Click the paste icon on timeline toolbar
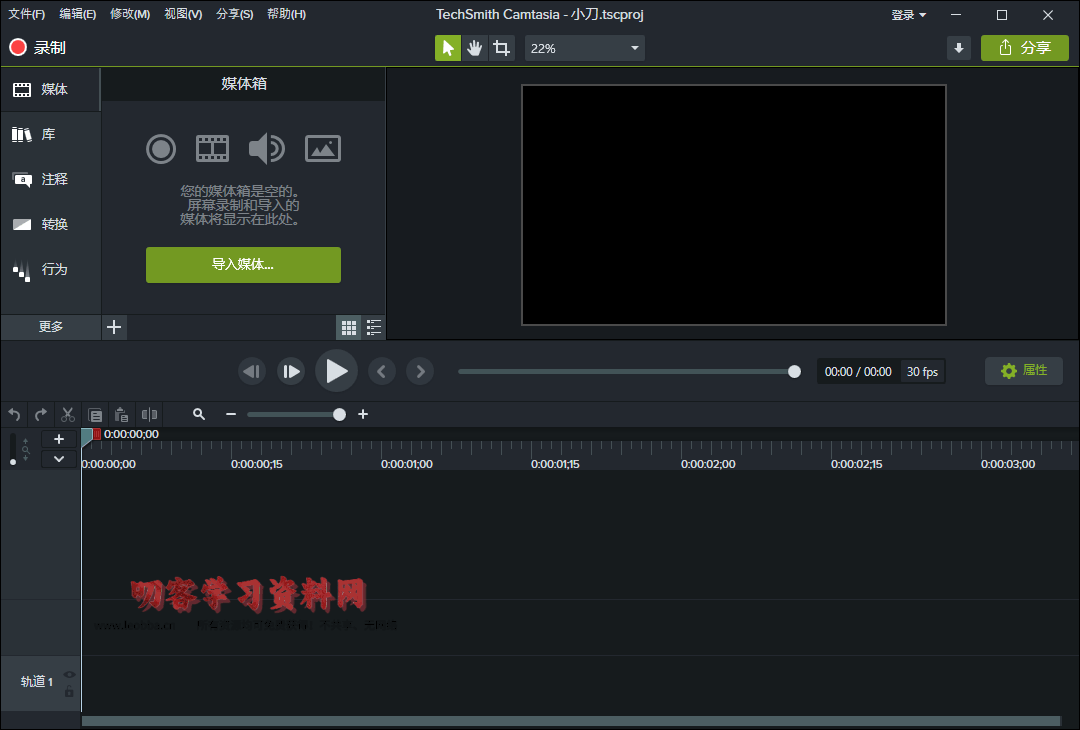 pyautogui.click(x=122, y=414)
